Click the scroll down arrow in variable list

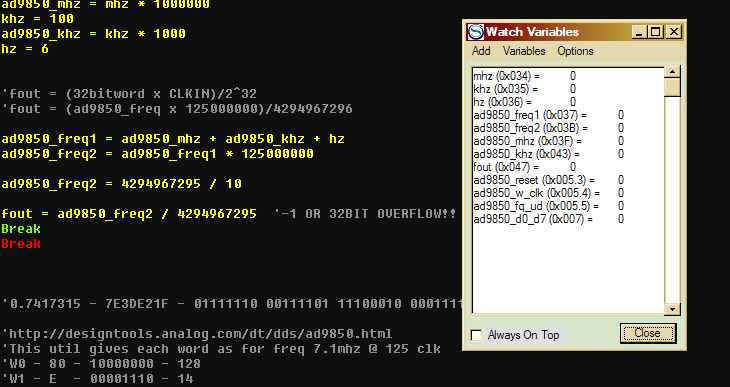672,309
